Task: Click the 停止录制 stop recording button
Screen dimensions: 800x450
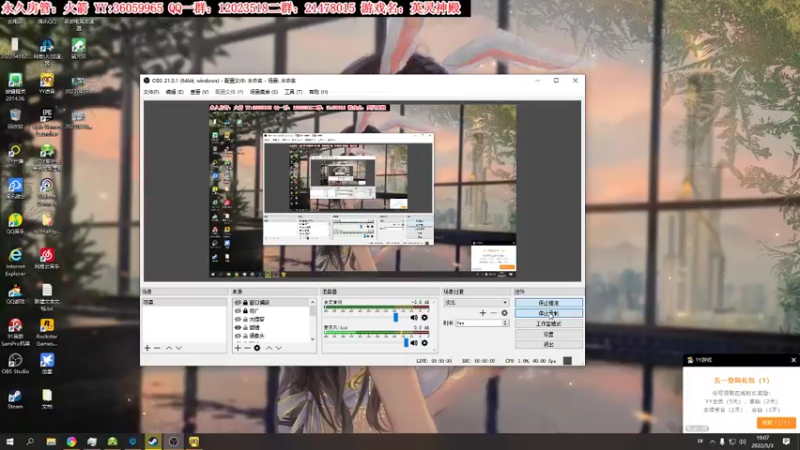Action: coord(548,313)
